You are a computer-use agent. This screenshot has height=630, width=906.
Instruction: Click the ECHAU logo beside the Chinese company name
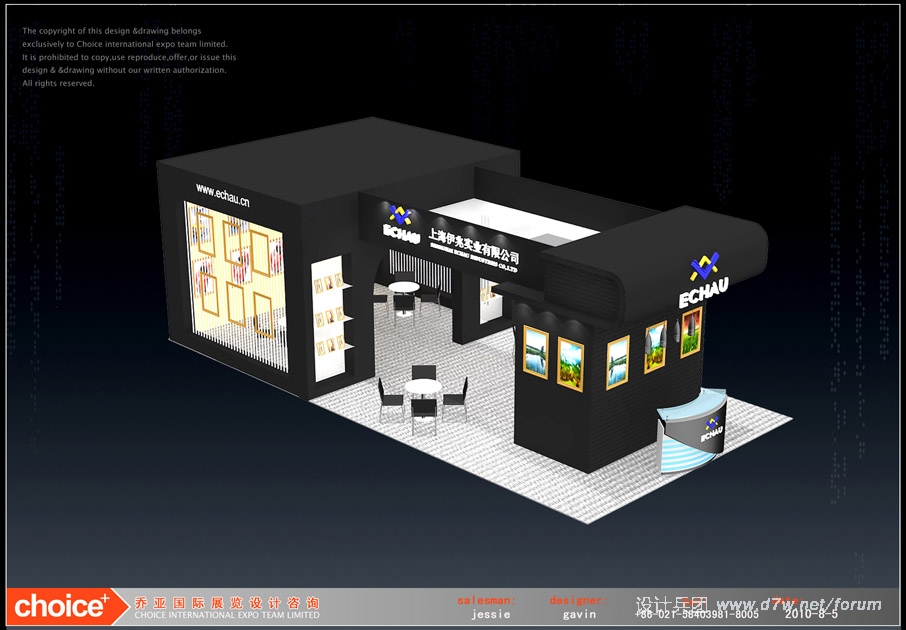click(401, 224)
